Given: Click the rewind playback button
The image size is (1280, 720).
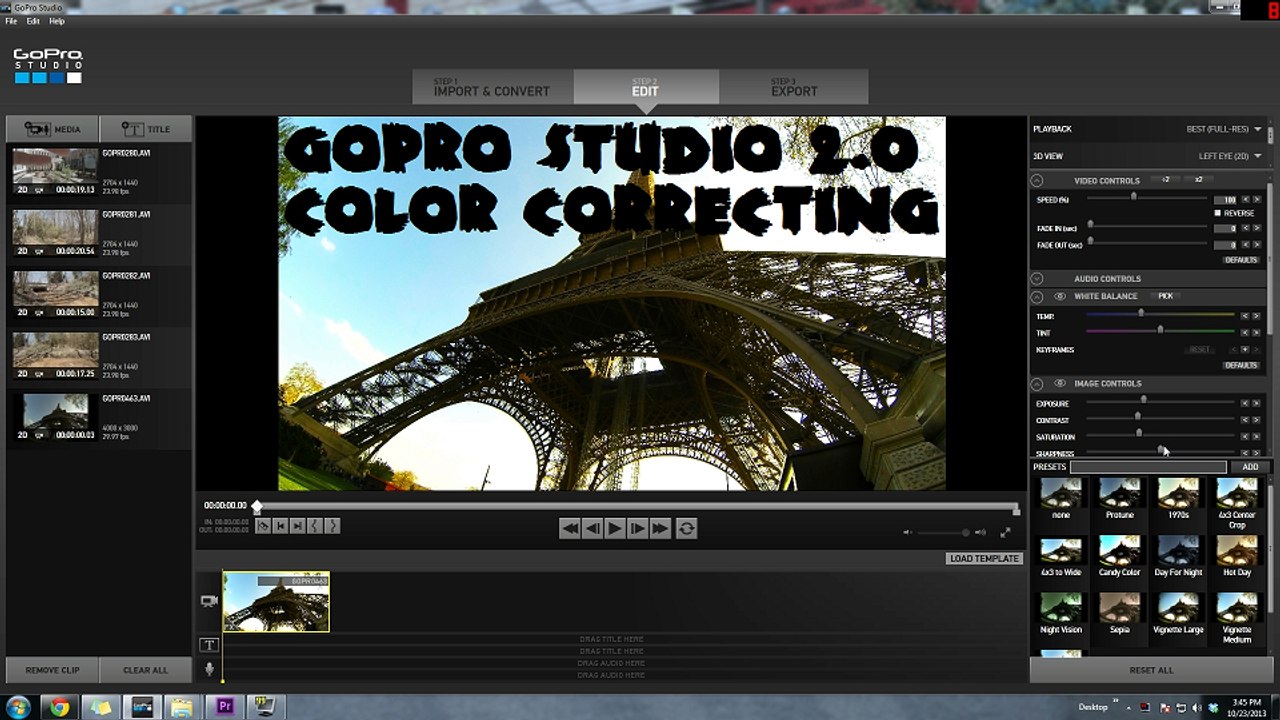Looking at the screenshot, I should (x=569, y=528).
